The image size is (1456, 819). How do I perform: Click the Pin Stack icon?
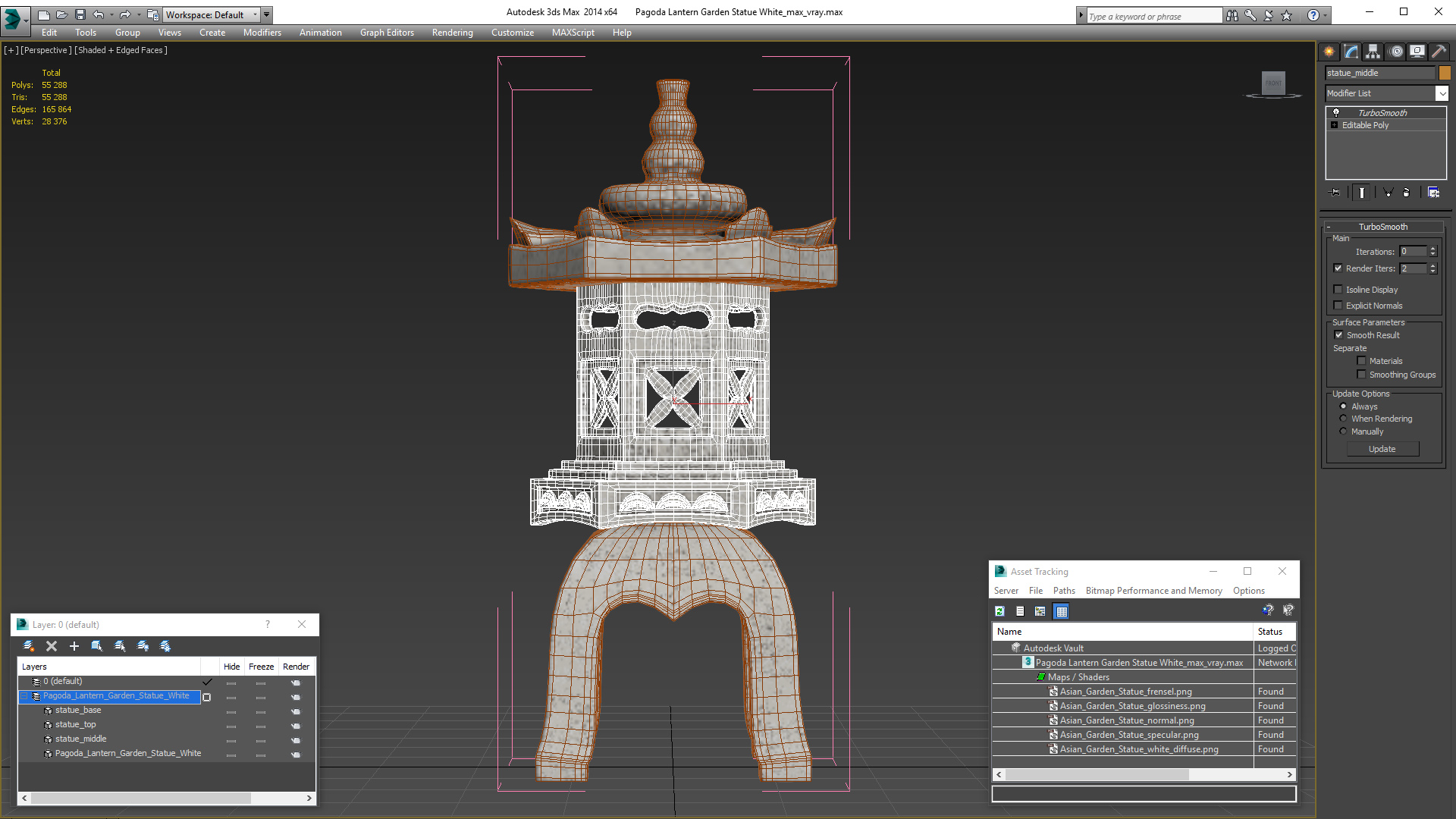[x=1335, y=193]
